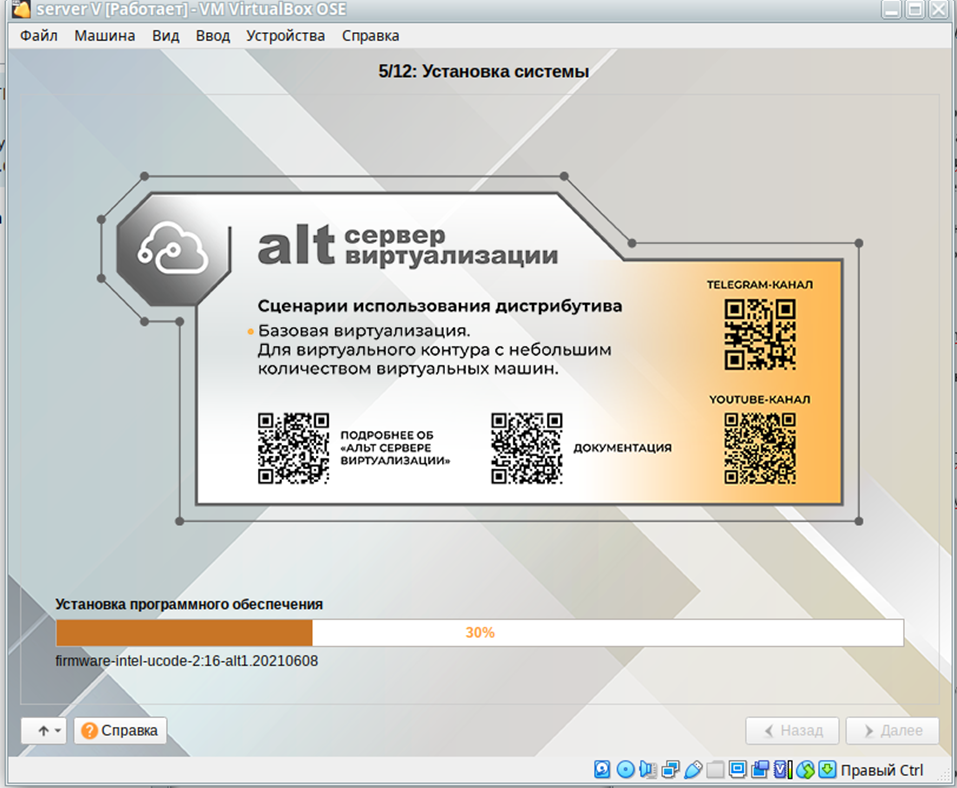Click the orange question mark Справка button
The height and width of the screenshot is (788, 957).
(x=120, y=730)
